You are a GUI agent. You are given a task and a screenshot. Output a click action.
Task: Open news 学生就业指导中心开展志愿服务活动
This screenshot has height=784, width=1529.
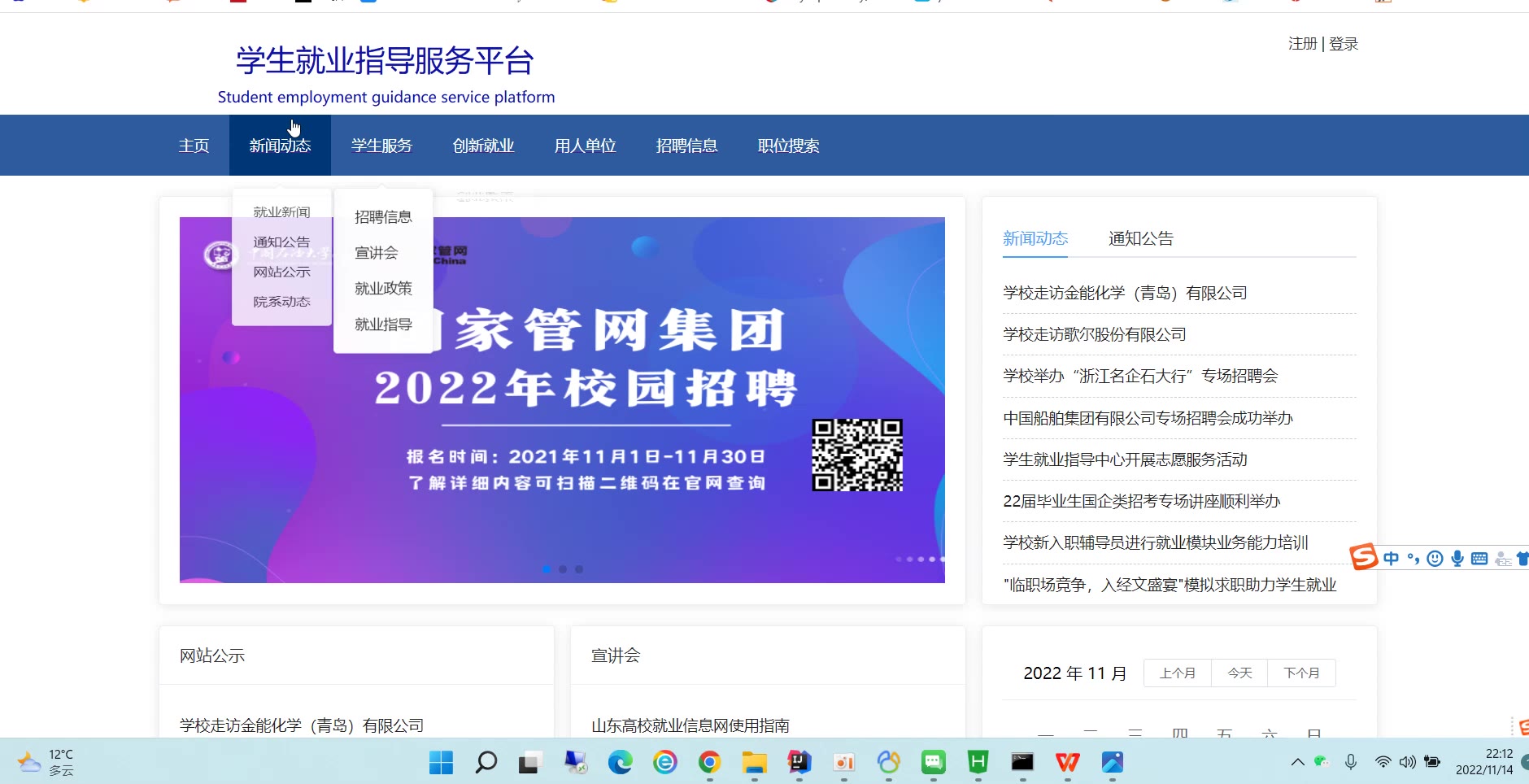coord(1125,460)
